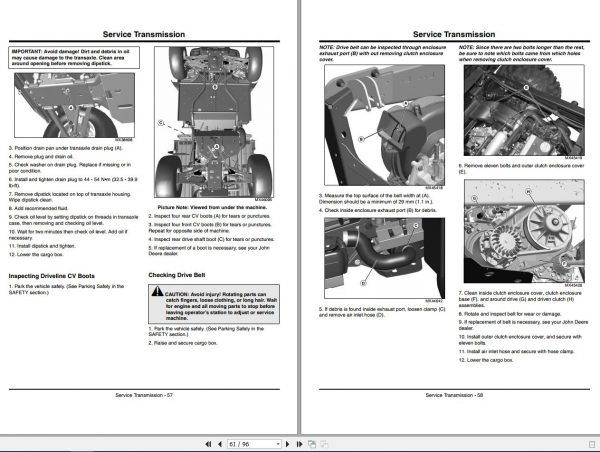Click the 'Service Transmission - 58' footer text
The height and width of the screenshot is (452, 600).
tap(454, 395)
